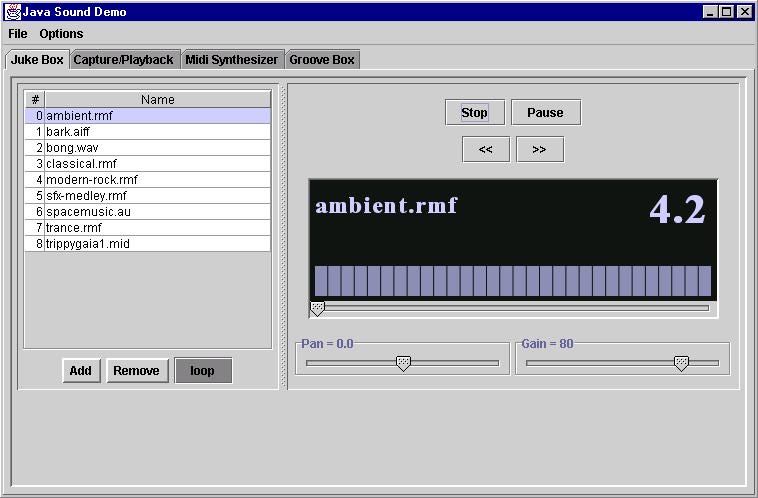Viewport: 758px width, 498px height.
Task: Stop the current playback
Action: (x=474, y=113)
